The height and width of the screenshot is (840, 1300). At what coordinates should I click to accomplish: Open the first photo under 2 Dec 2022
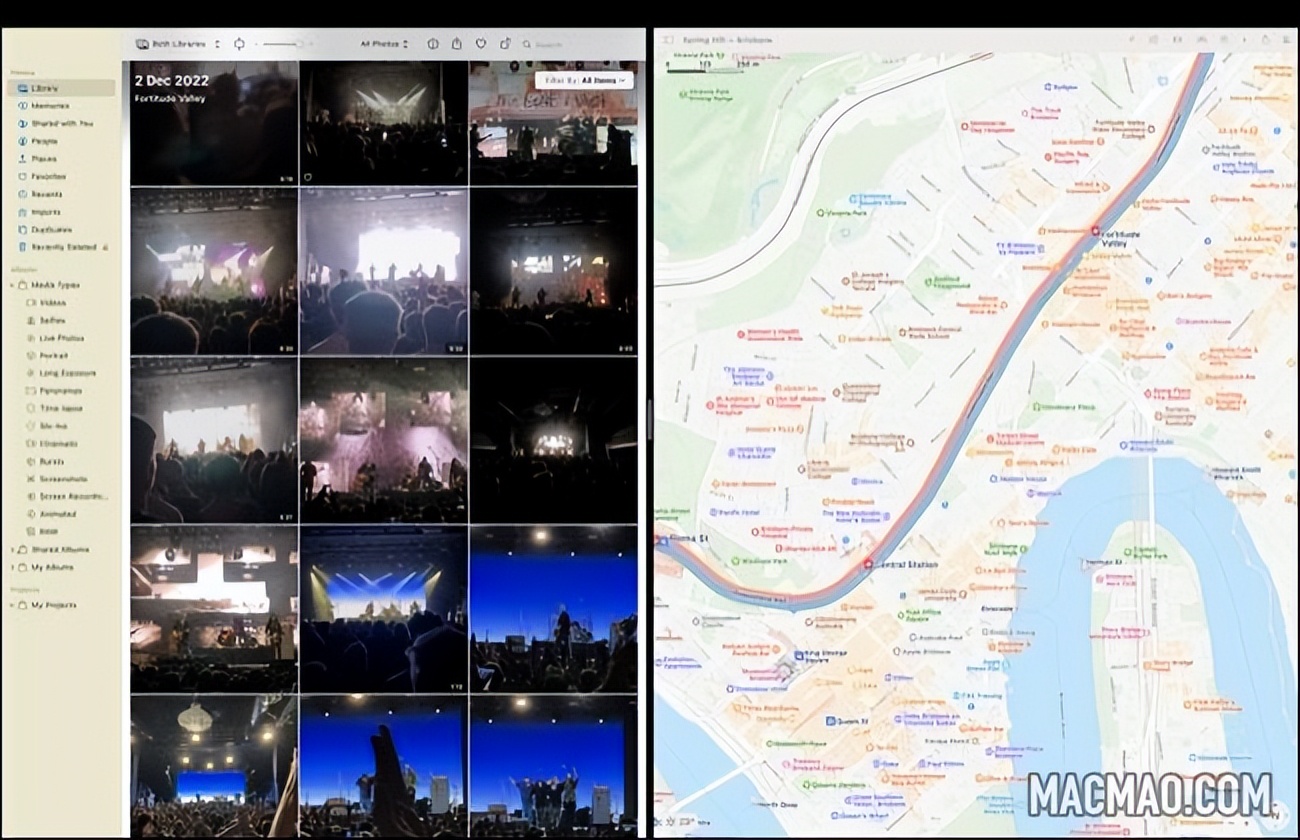pos(214,123)
